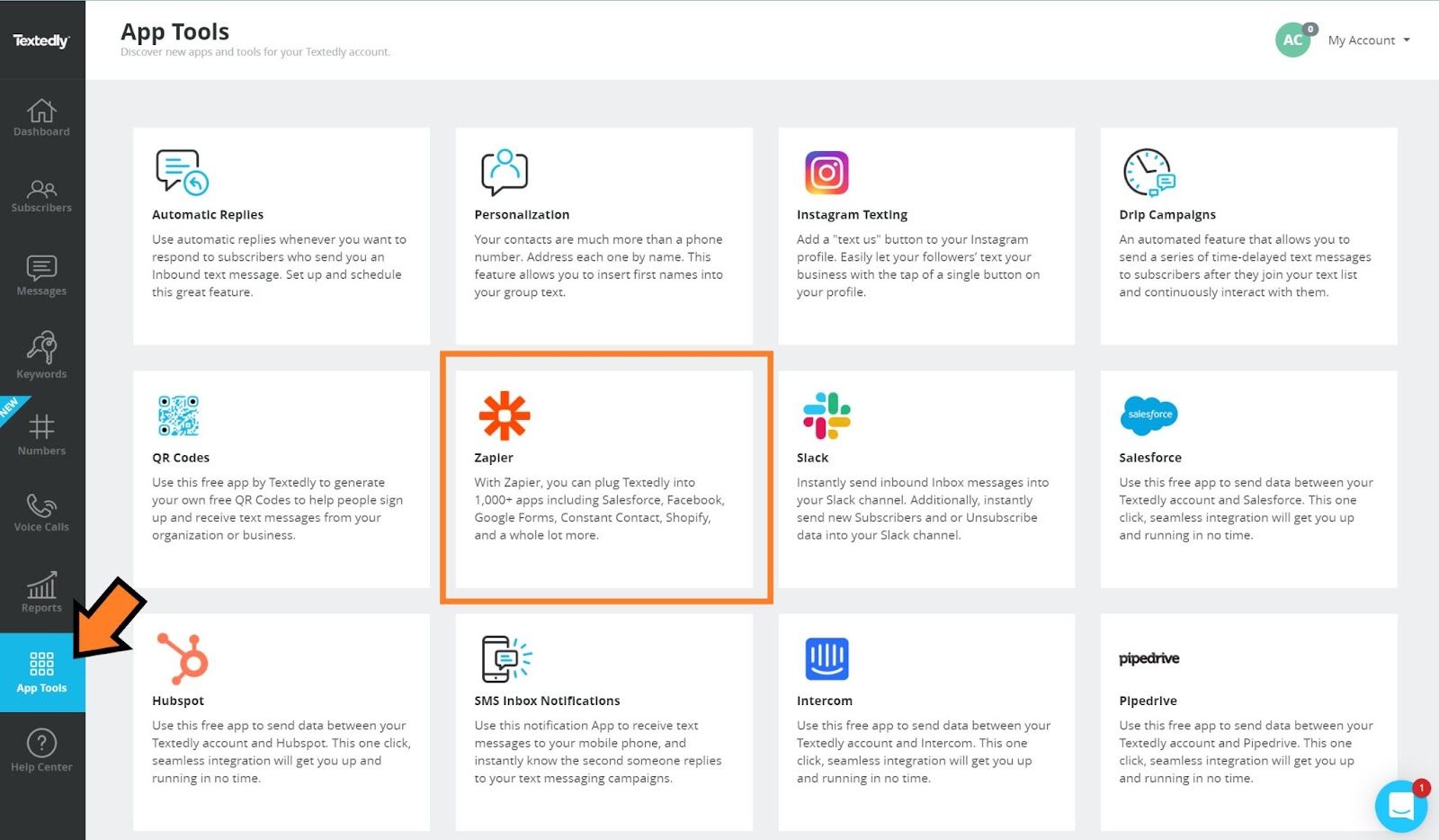Click the Personalization description text
Screen dimensions: 1439x840
coord(599,266)
